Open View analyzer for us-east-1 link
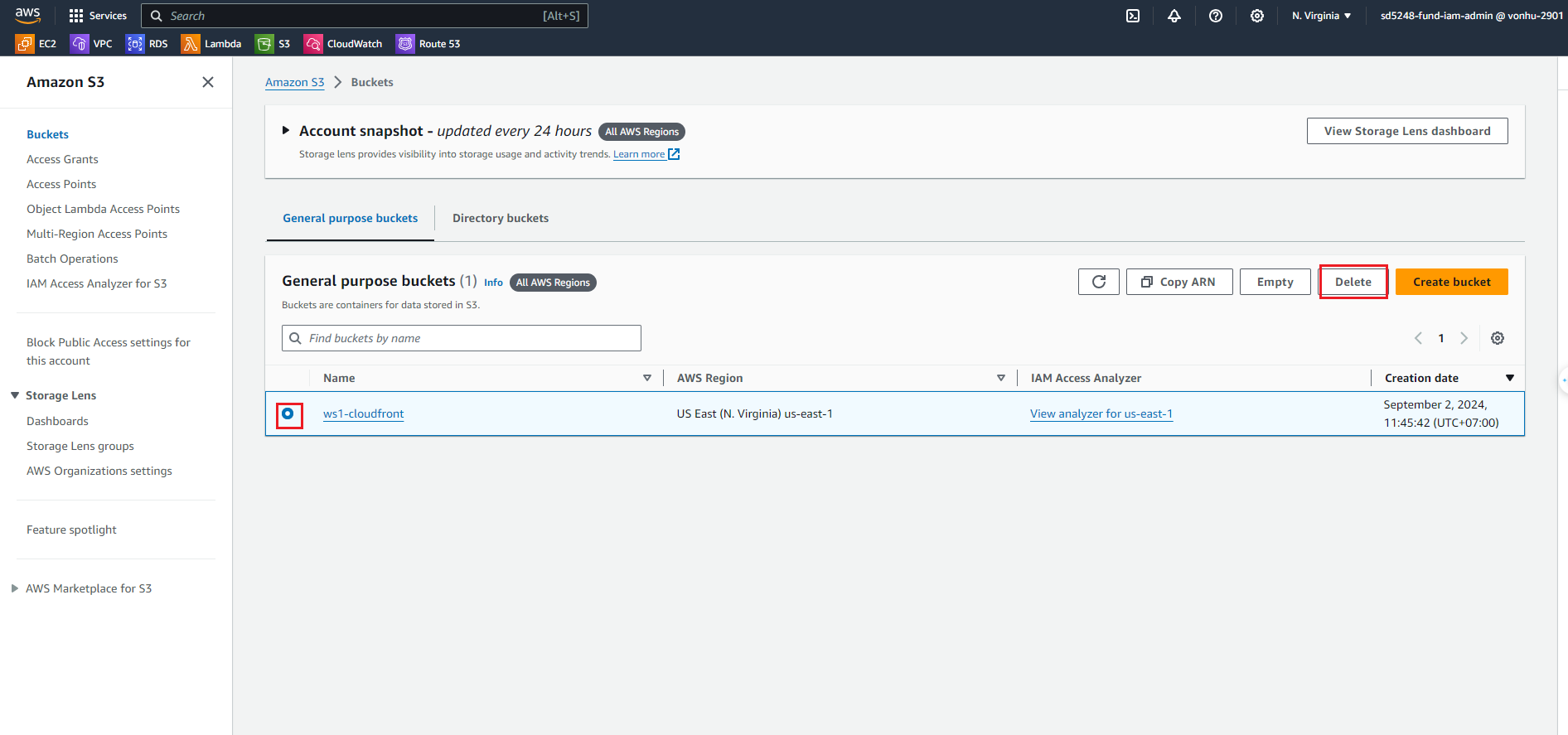 click(x=1101, y=413)
